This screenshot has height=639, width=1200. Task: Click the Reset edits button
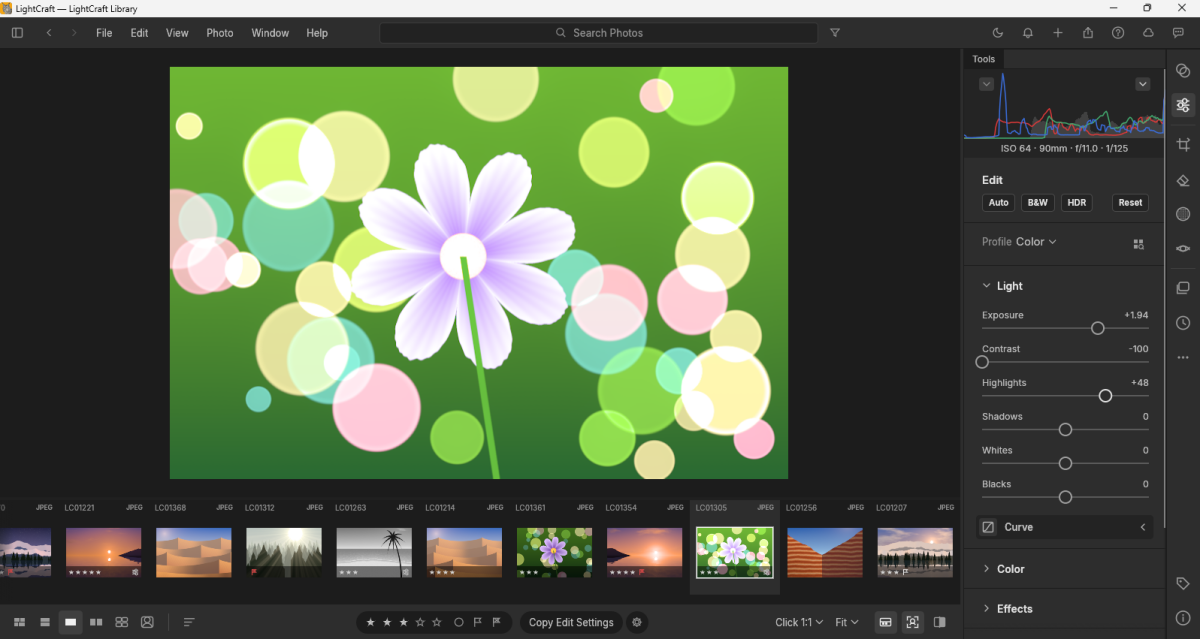click(x=1130, y=203)
